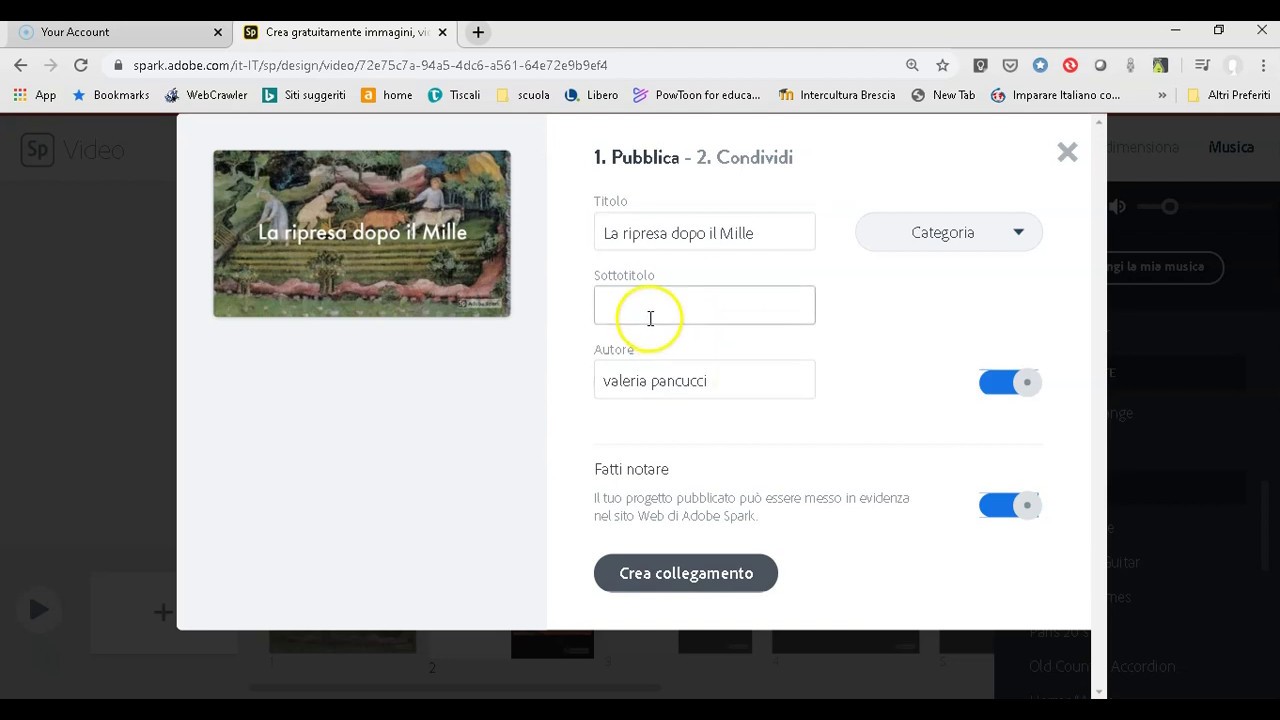Open the WebCrawler bookmark
Screen dimensions: 1280x720
[x=206, y=95]
